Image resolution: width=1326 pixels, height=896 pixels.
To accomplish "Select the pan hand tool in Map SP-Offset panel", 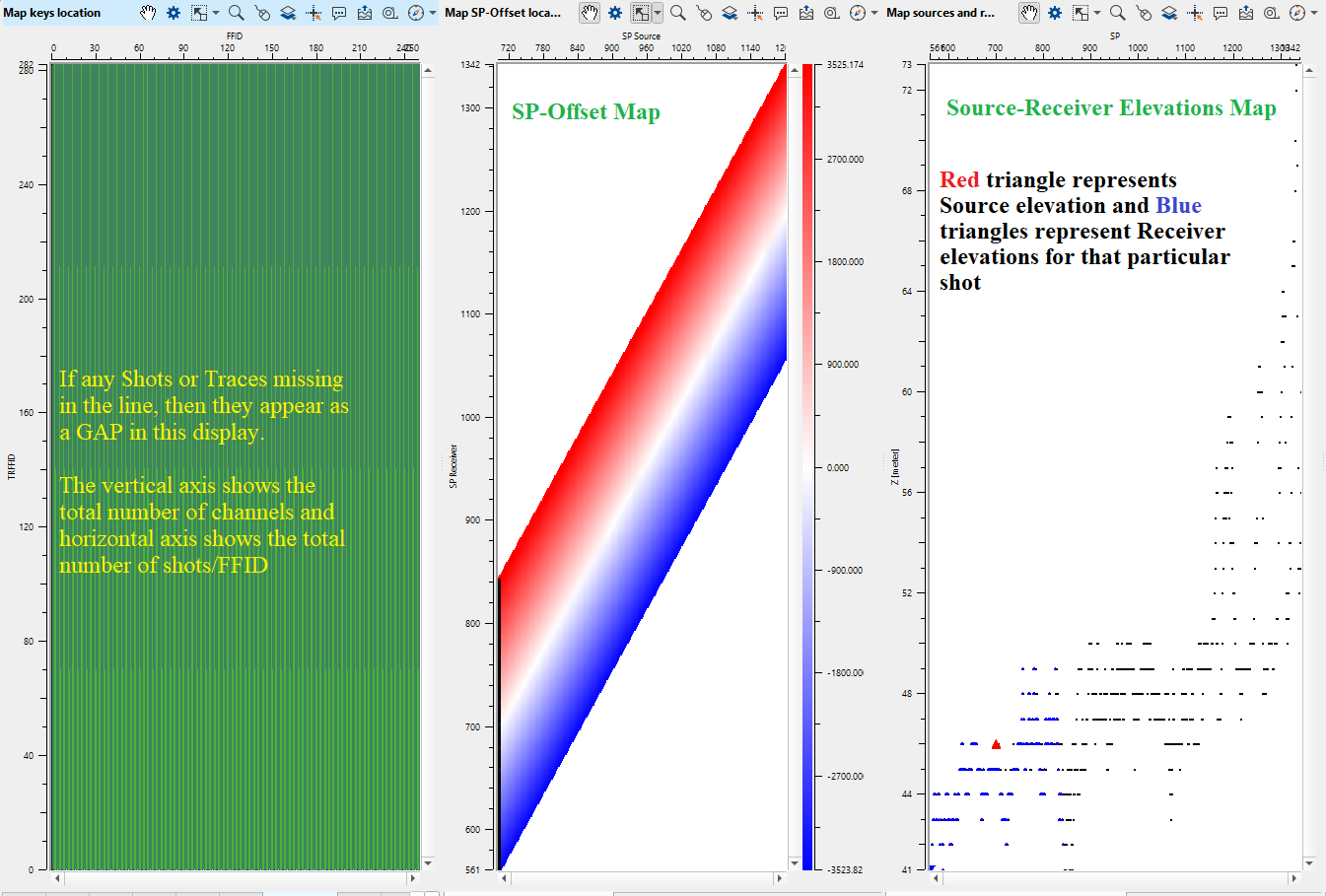I will [590, 13].
